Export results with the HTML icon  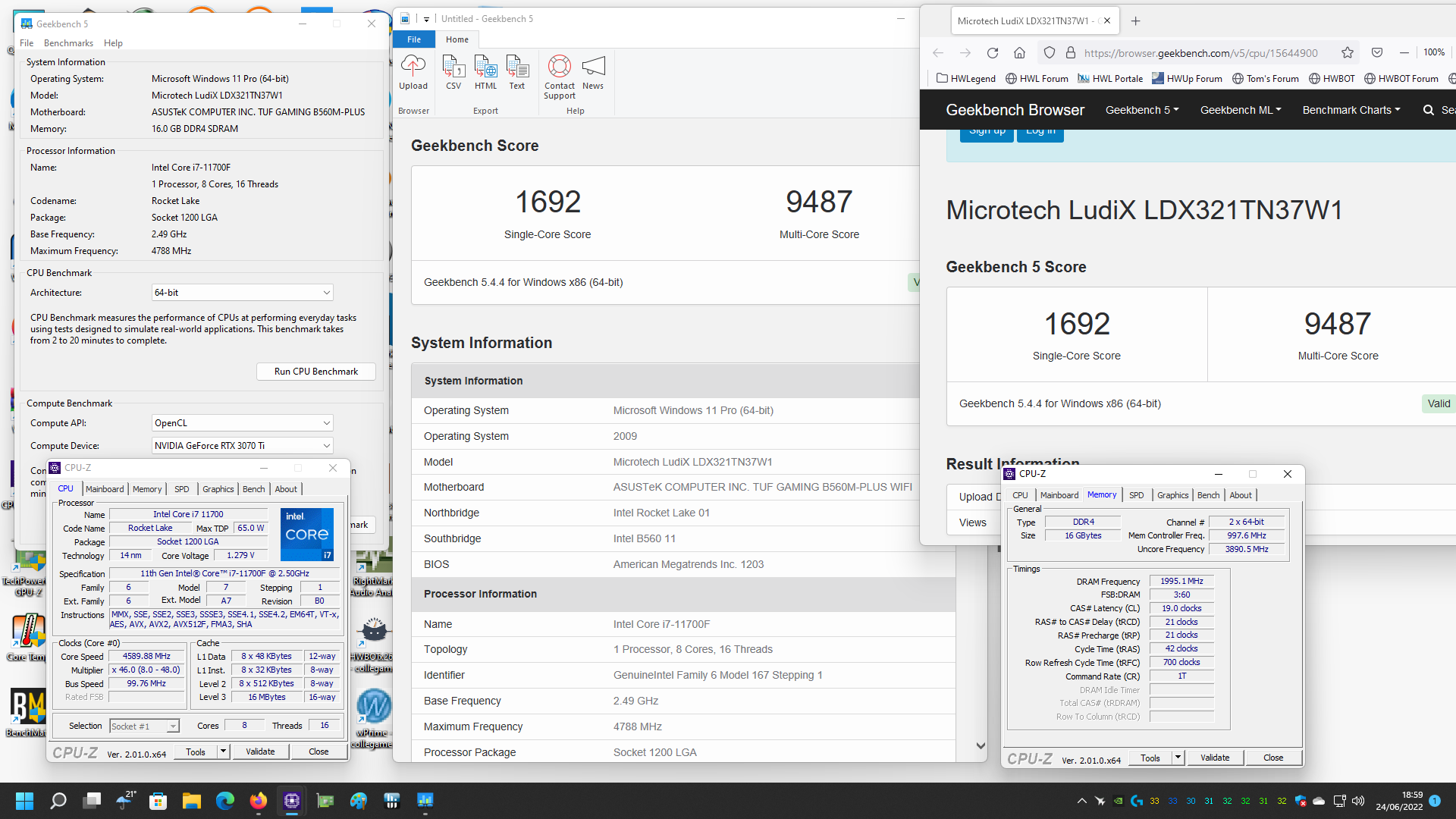485,73
